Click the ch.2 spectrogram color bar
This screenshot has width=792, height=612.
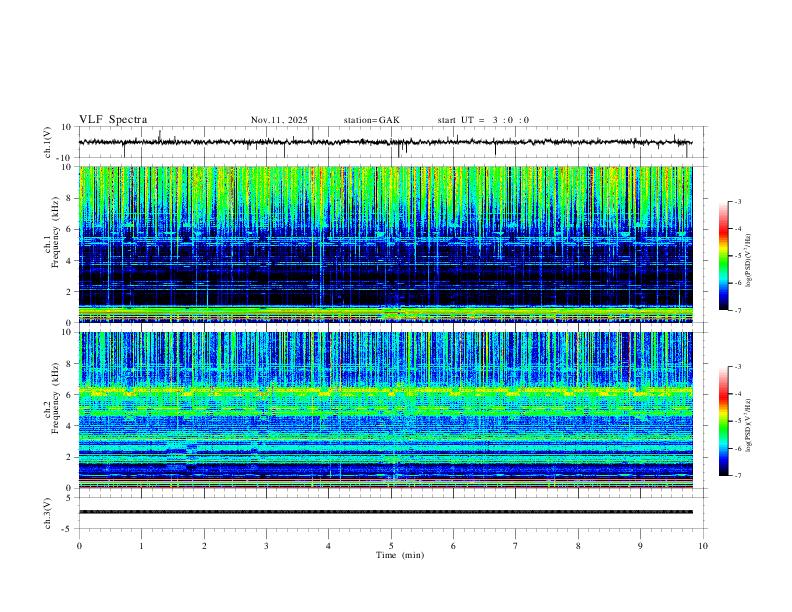pos(723,421)
